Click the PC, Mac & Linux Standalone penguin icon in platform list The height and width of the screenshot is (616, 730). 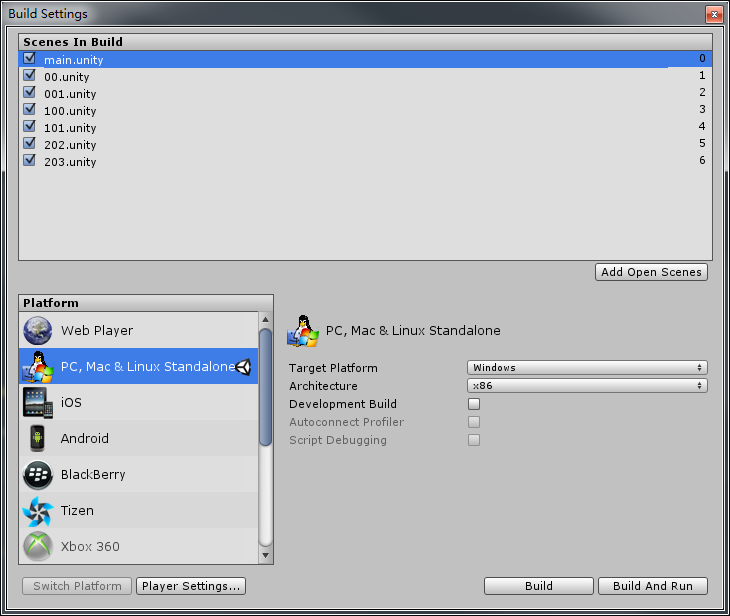coord(38,366)
